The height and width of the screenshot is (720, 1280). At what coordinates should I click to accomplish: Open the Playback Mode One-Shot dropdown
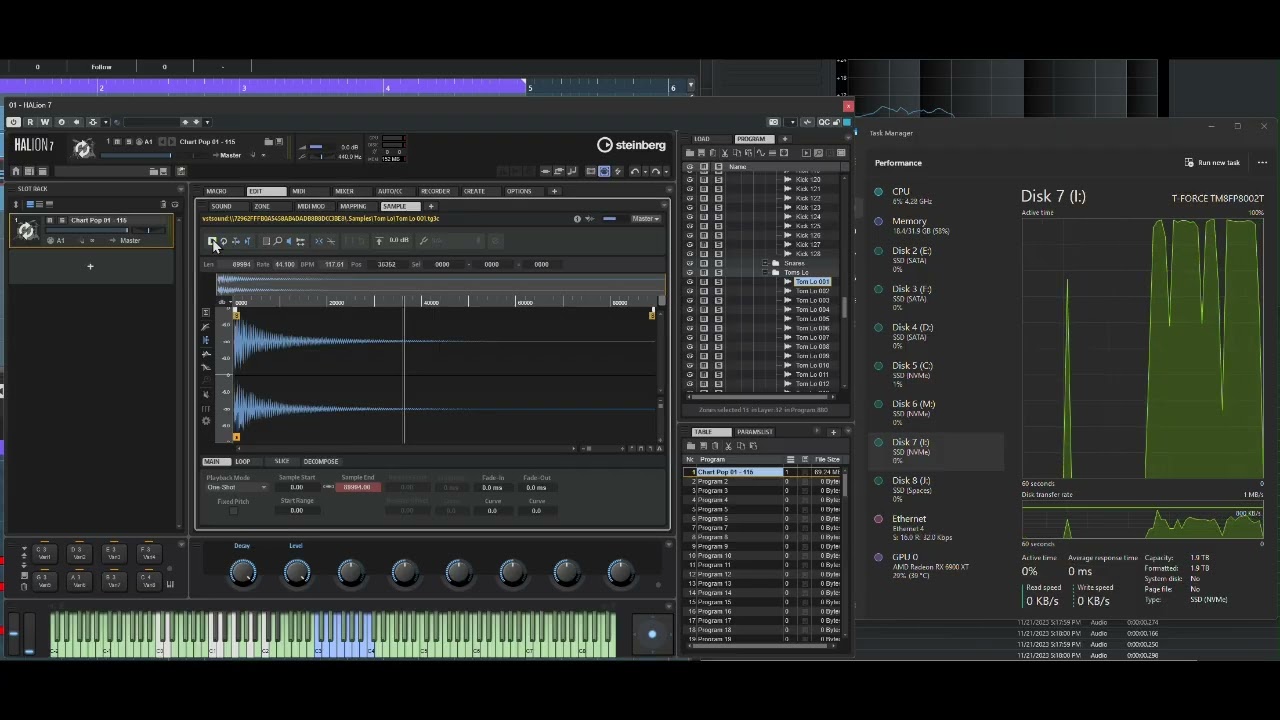coord(237,488)
